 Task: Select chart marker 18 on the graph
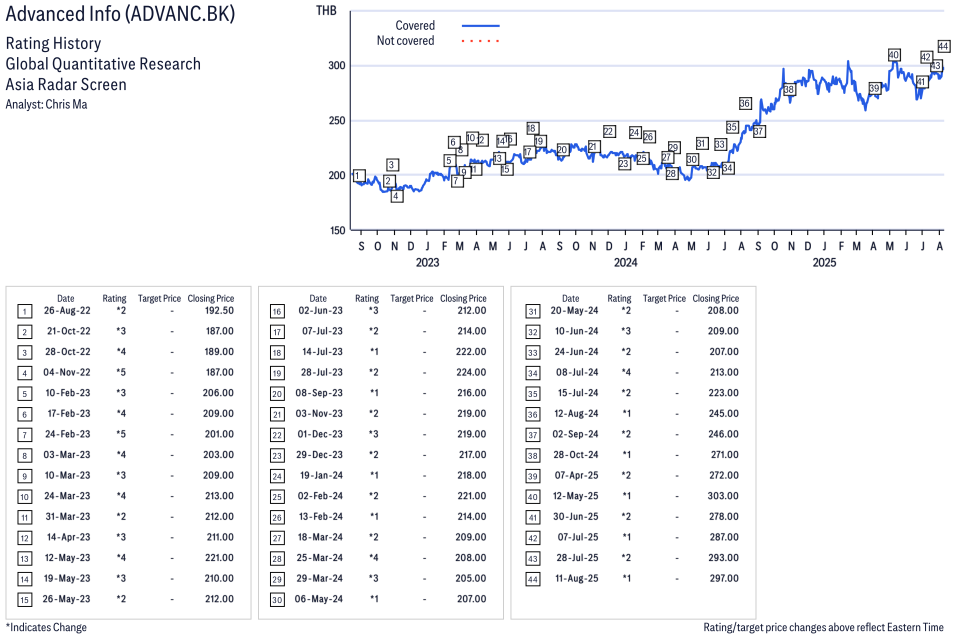tap(532, 129)
